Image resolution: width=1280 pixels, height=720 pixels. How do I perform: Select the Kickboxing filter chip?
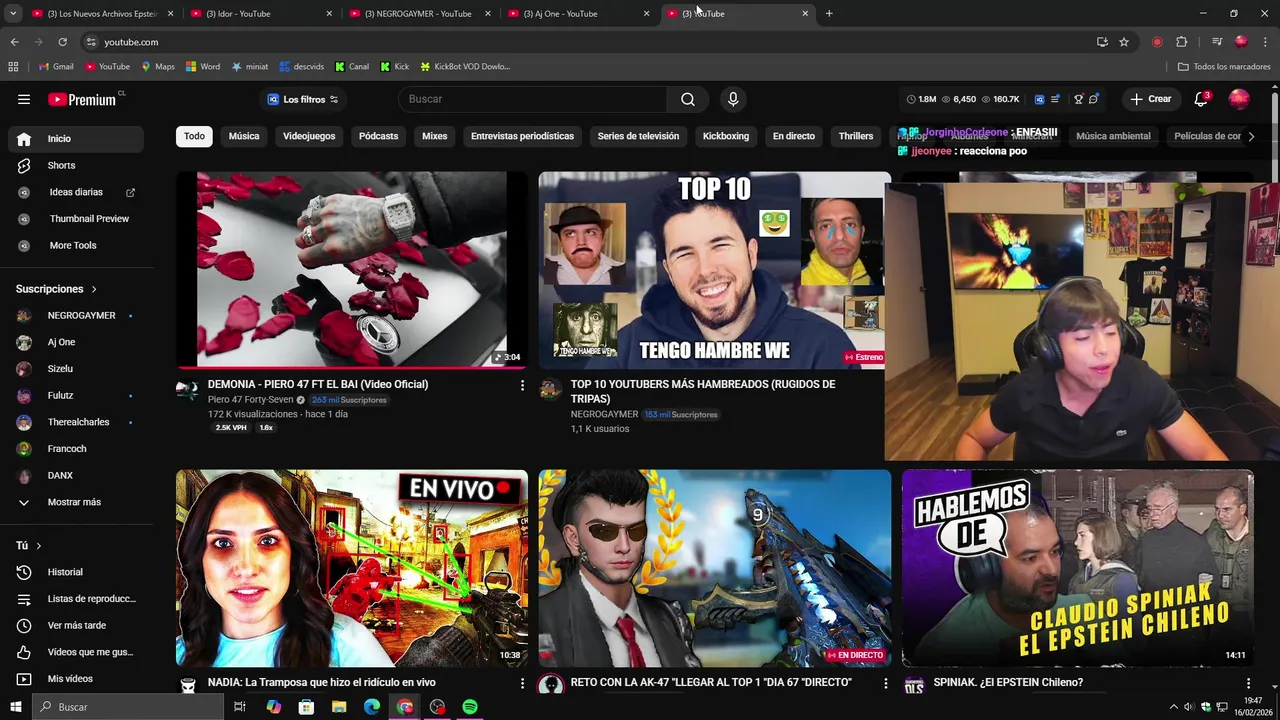pos(726,136)
